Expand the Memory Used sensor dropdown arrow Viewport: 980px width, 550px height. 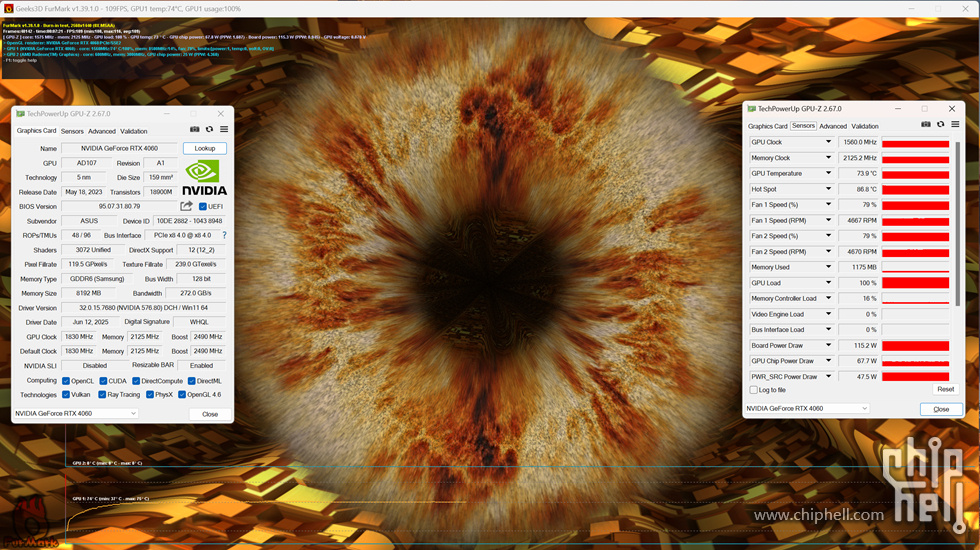click(x=828, y=267)
